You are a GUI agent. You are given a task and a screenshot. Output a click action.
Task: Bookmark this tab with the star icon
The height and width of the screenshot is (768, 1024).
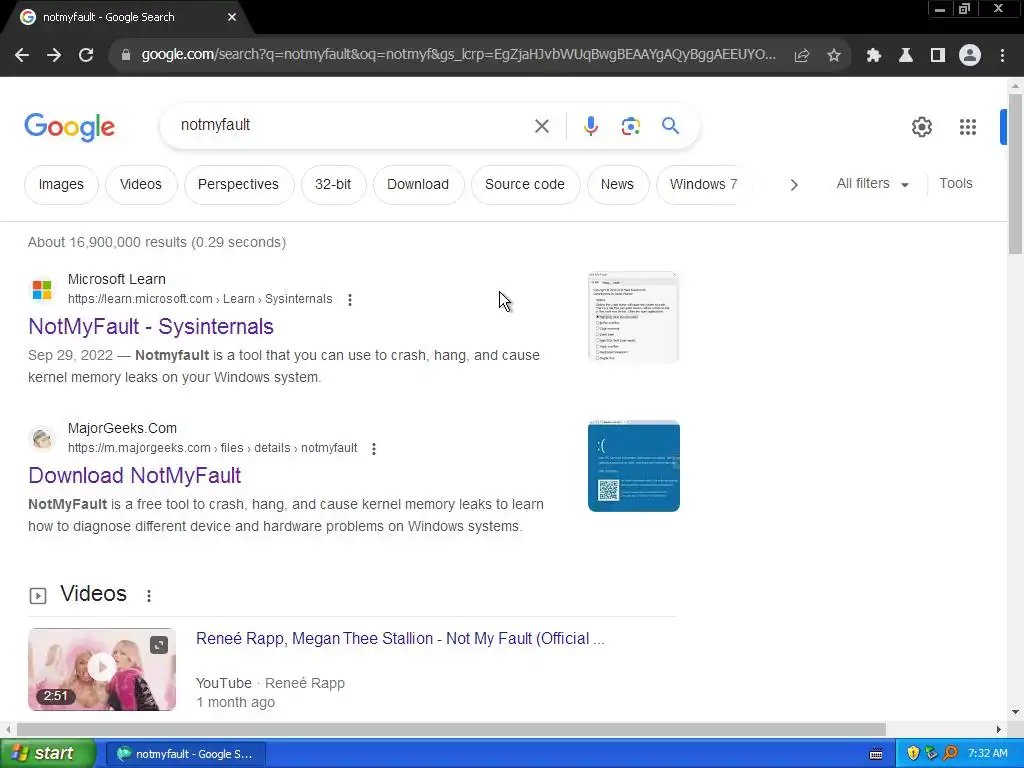click(834, 56)
